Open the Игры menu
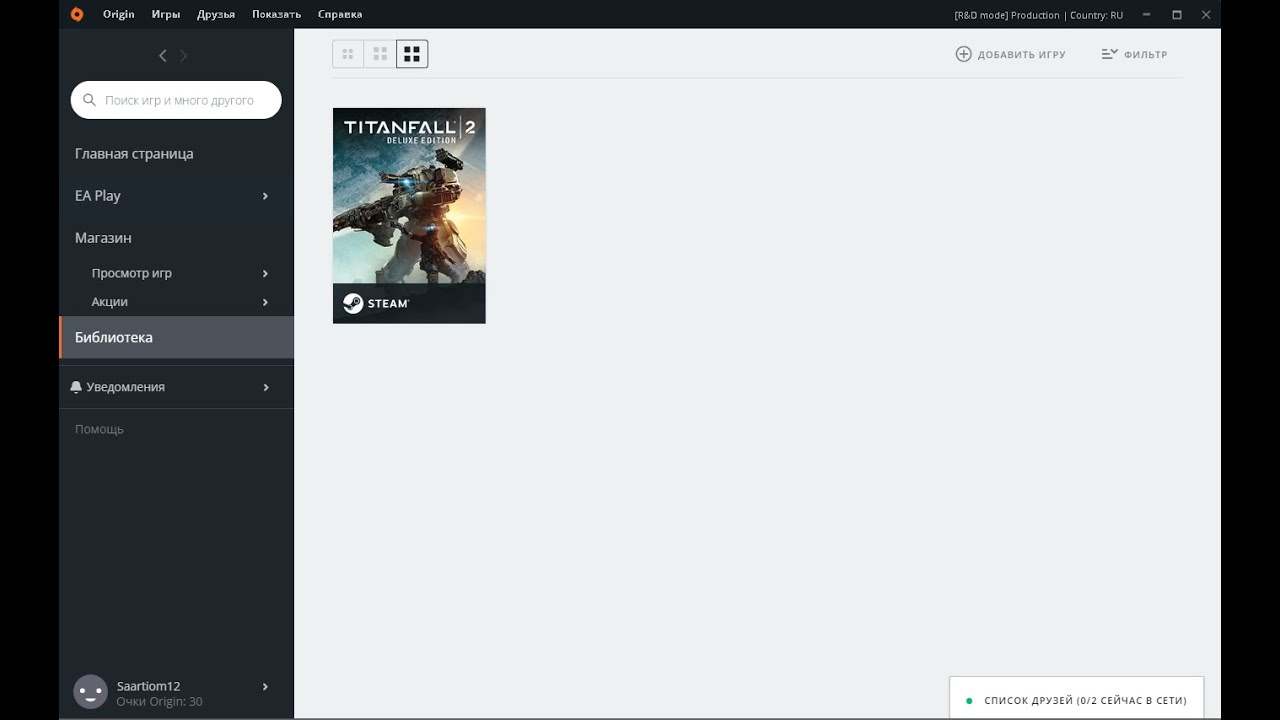This screenshot has height=720, width=1280. point(166,14)
